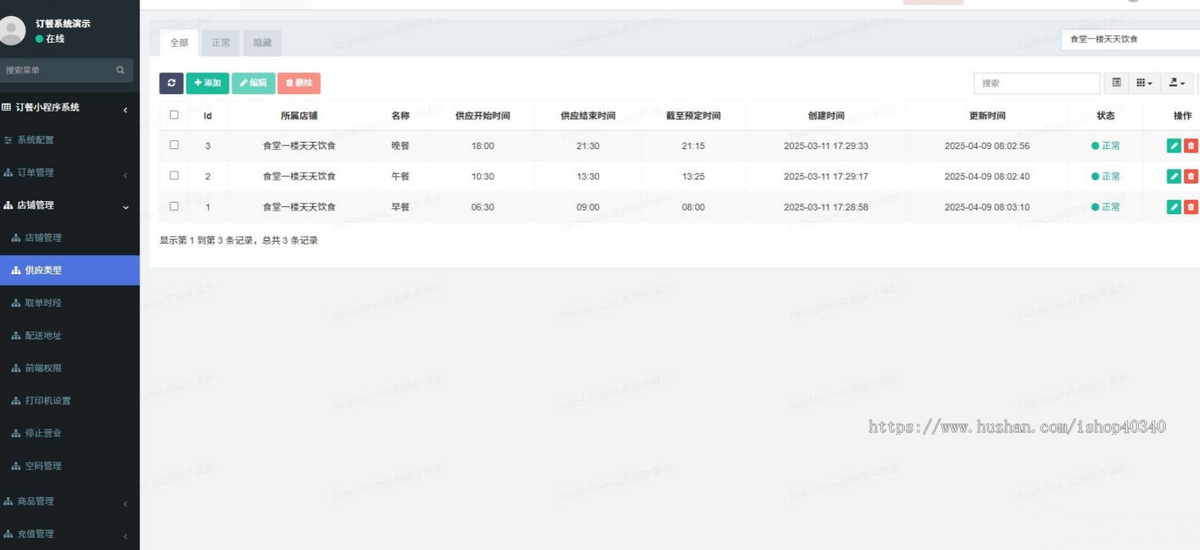The width and height of the screenshot is (1200, 550).
Task: Click the 晚餐 name cell
Action: [400, 146]
